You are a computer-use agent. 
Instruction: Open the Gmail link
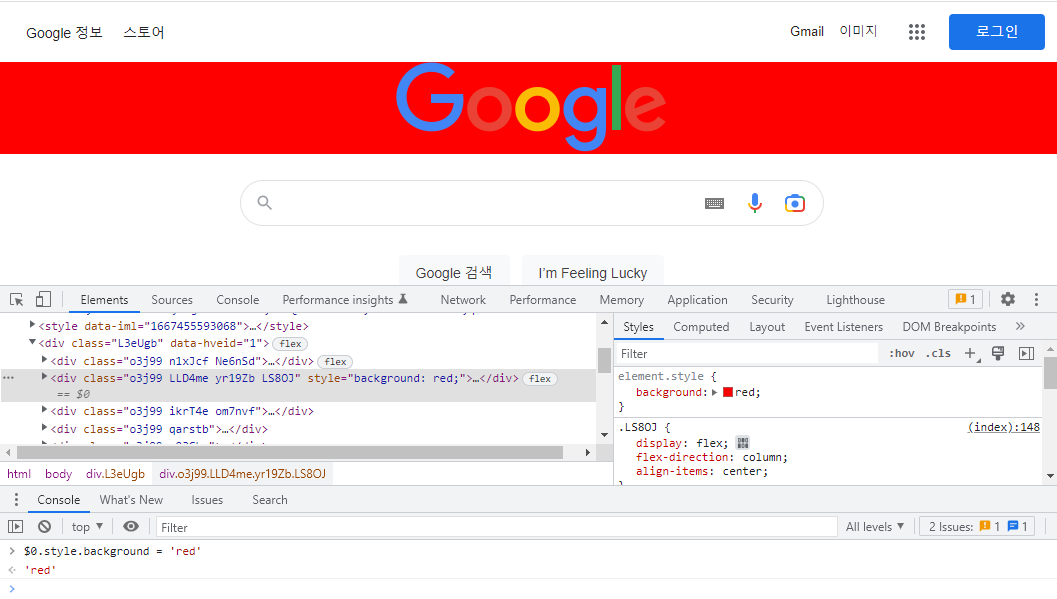(x=807, y=32)
